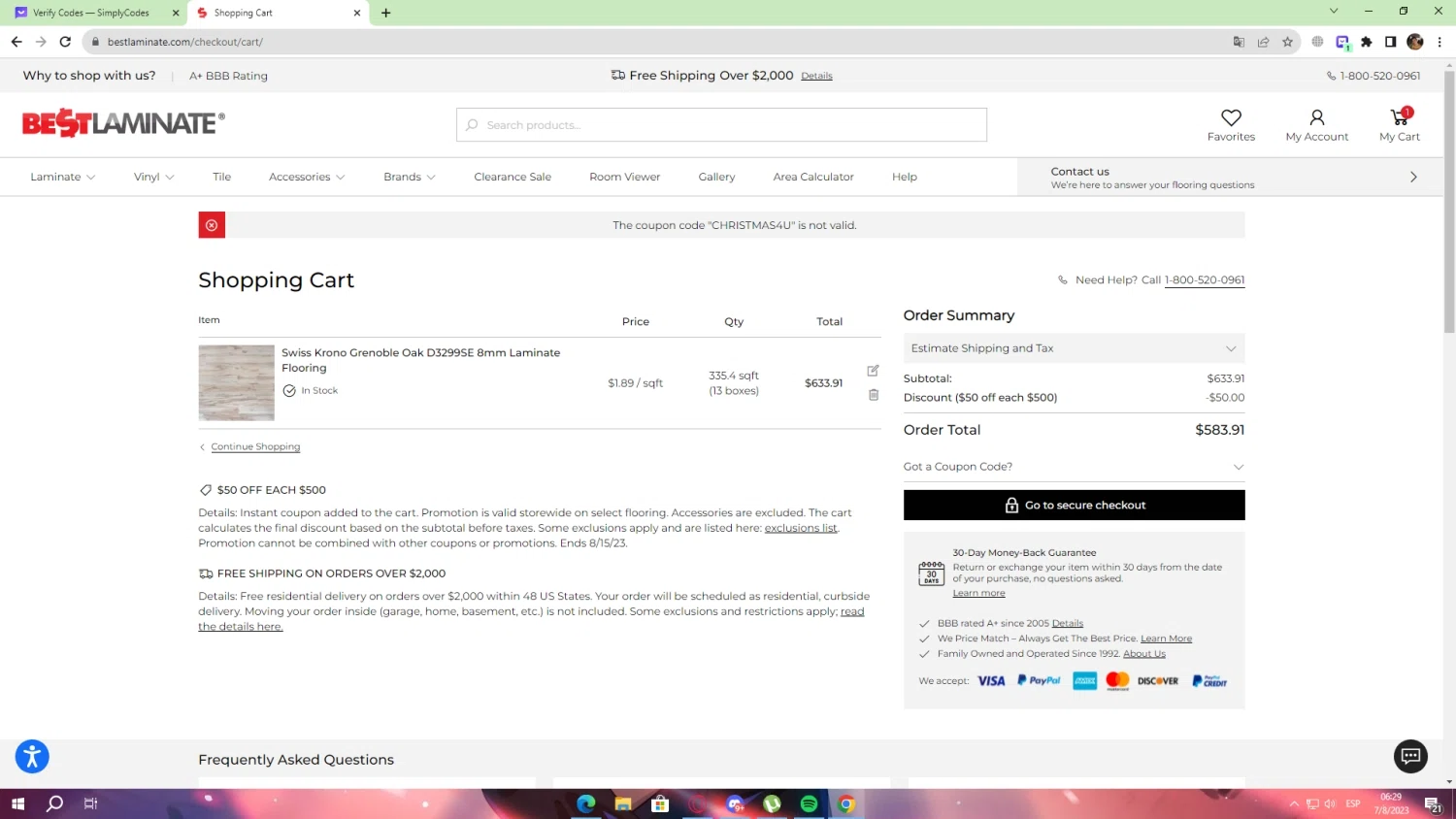1456x819 pixels.
Task: Expand Estimate Shipping and Tax
Action: point(1074,348)
